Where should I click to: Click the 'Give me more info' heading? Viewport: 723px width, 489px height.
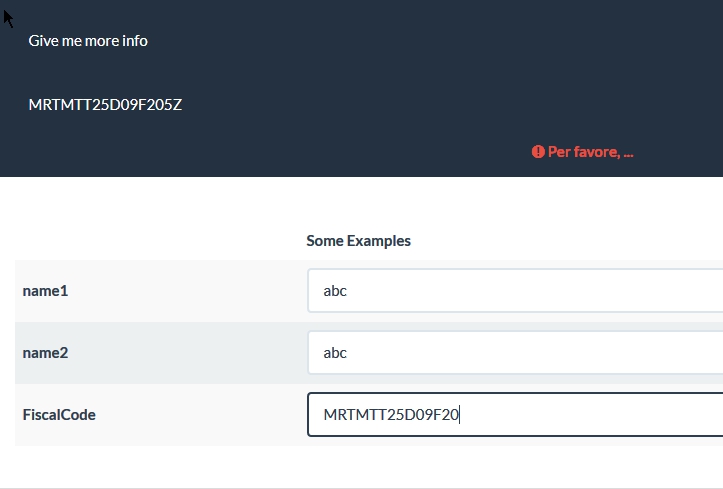click(88, 41)
